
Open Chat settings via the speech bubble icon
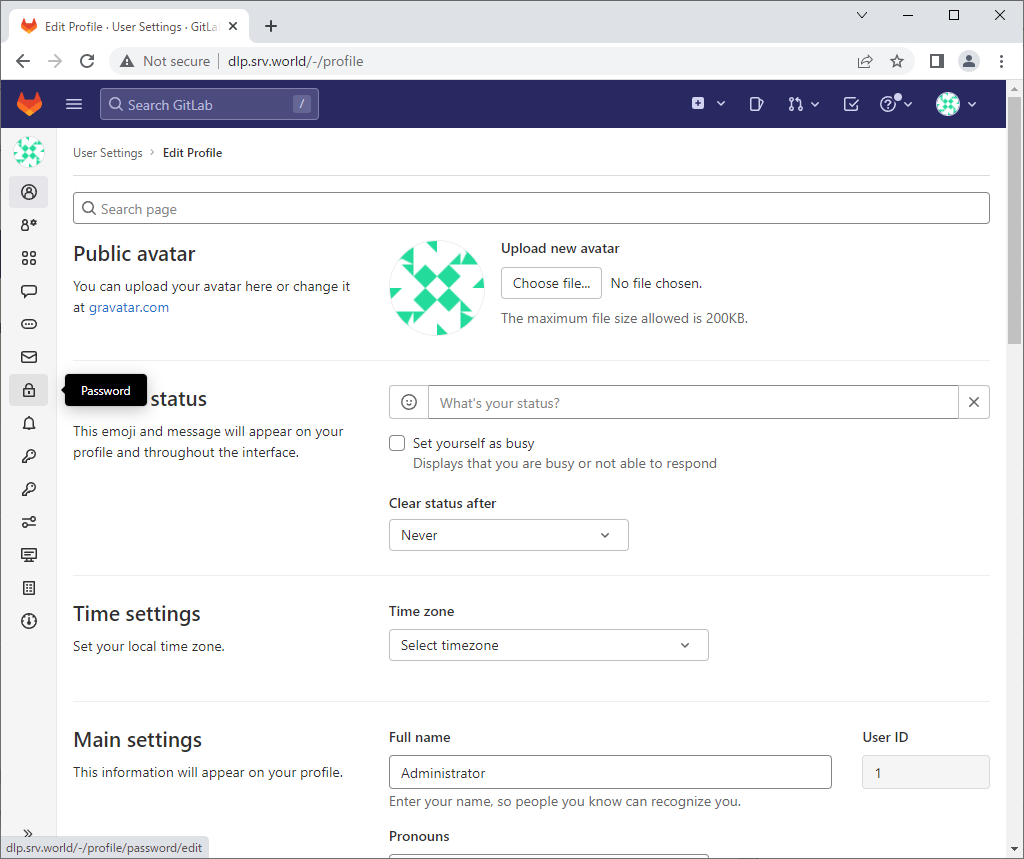(x=28, y=290)
